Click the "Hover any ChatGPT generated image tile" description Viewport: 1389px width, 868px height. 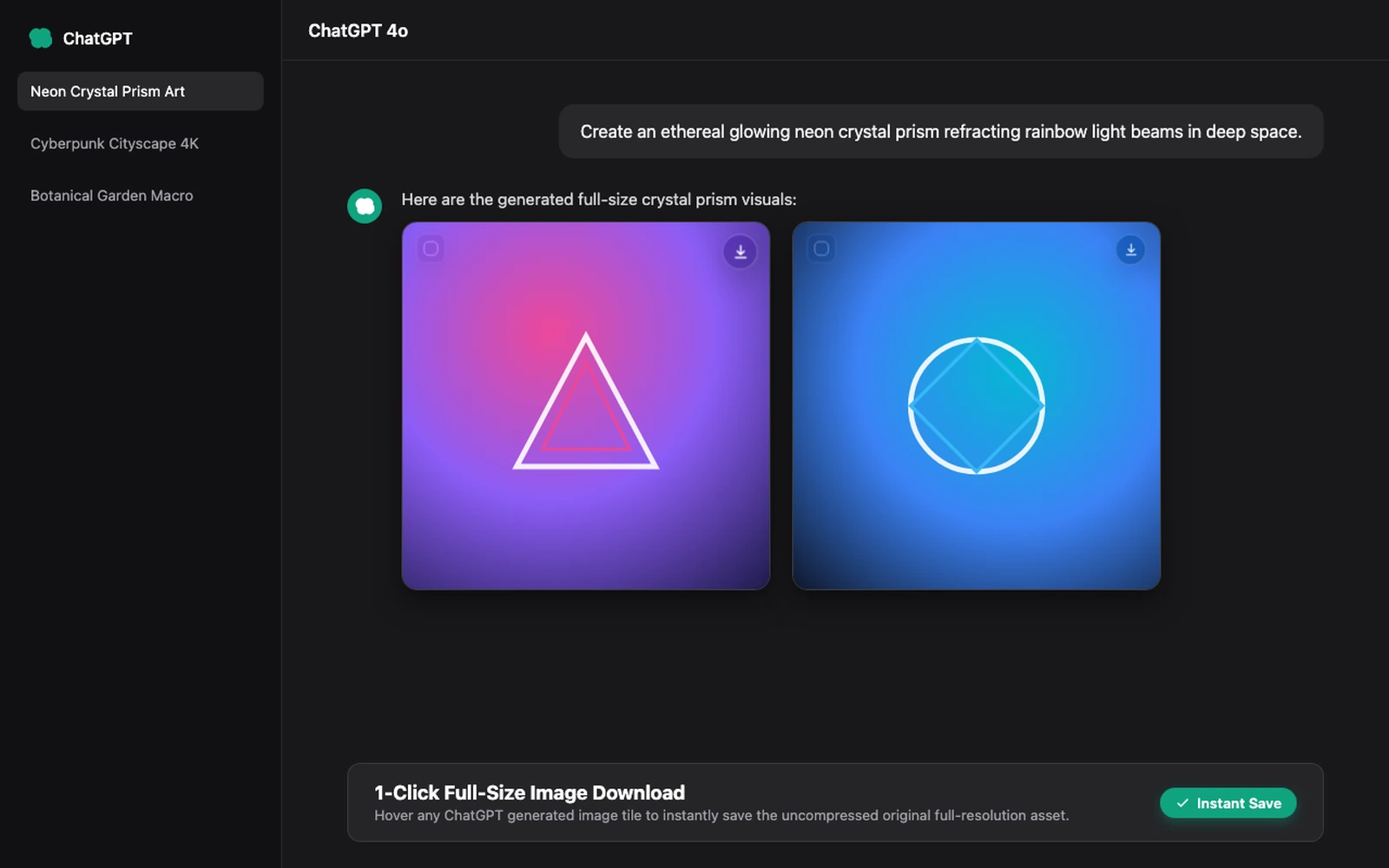click(x=721, y=816)
